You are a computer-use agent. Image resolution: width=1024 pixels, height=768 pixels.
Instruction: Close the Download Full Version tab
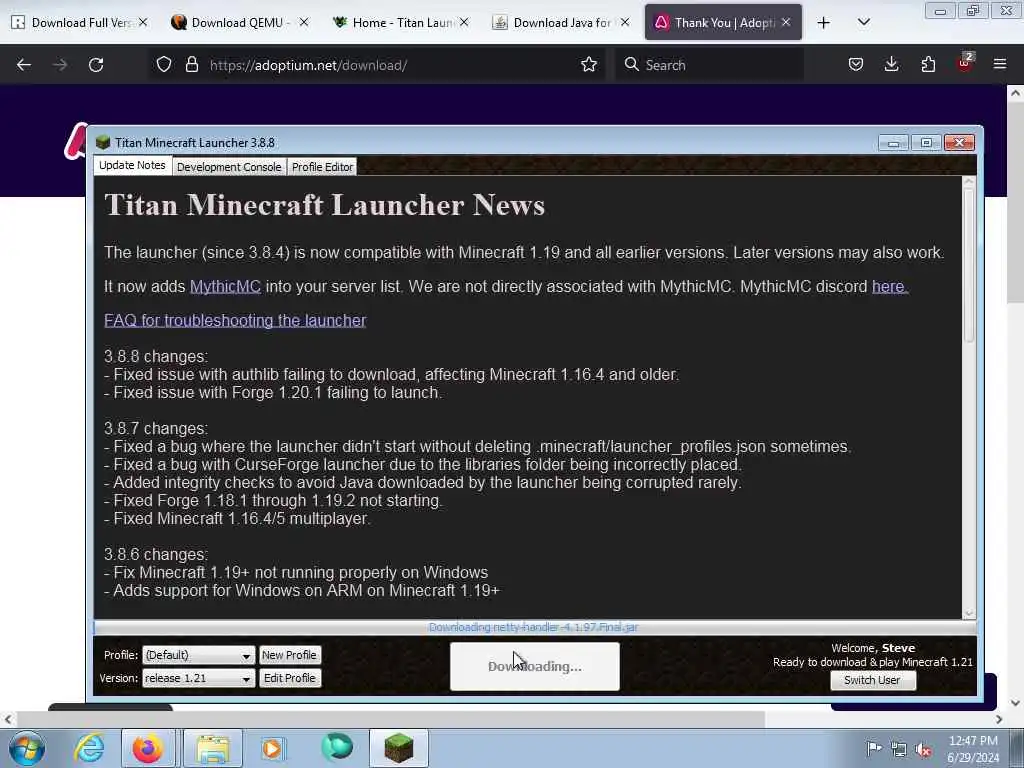click(x=143, y=22)
